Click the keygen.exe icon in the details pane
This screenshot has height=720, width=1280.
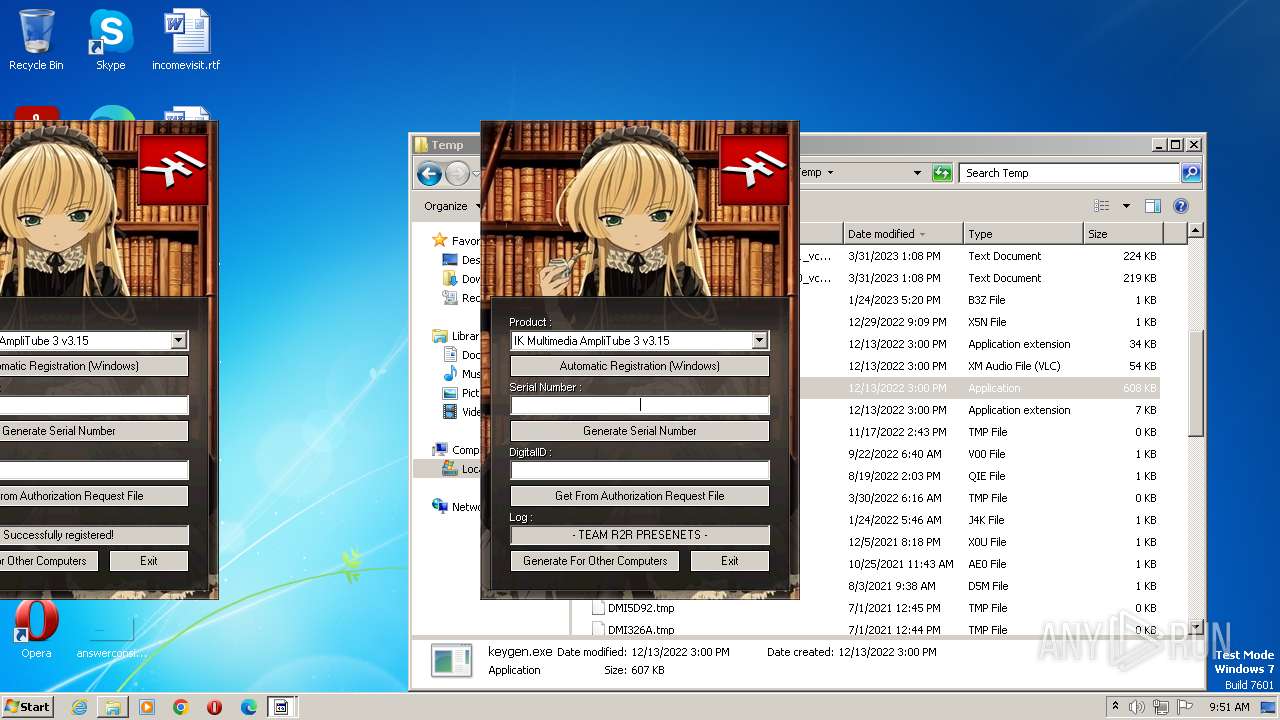click(451, 660)
